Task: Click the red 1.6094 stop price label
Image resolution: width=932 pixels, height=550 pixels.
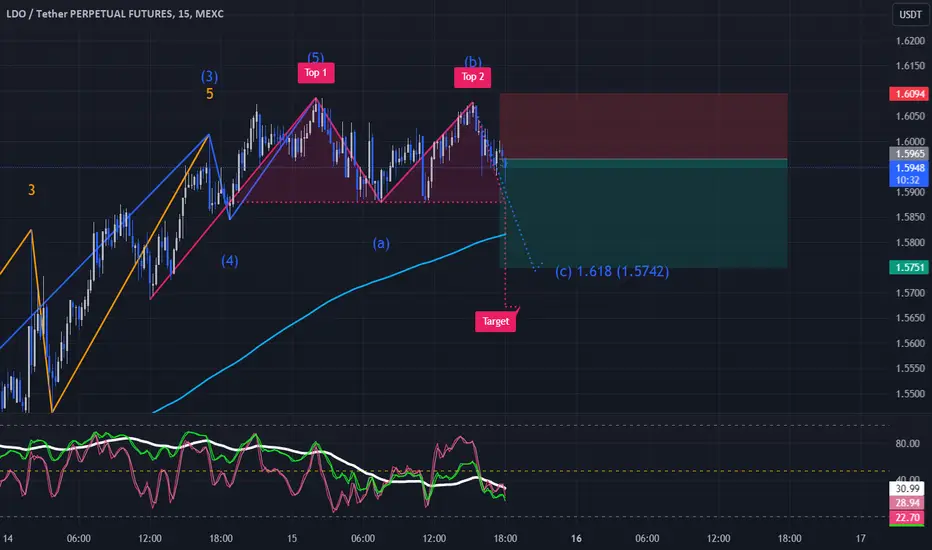Action: pyautogui.click(x=909, y=94)
